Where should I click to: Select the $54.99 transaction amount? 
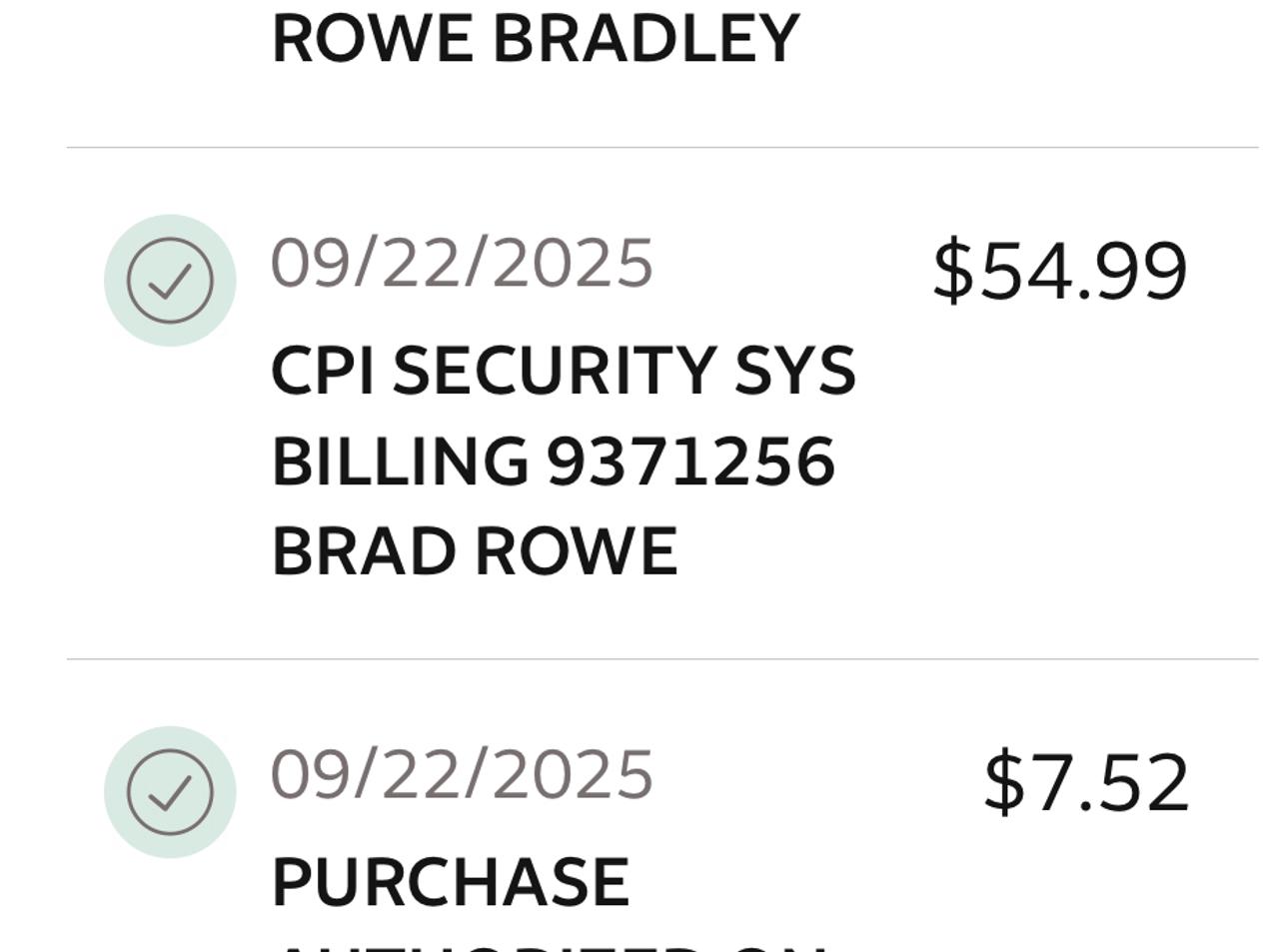[1059, 271]
